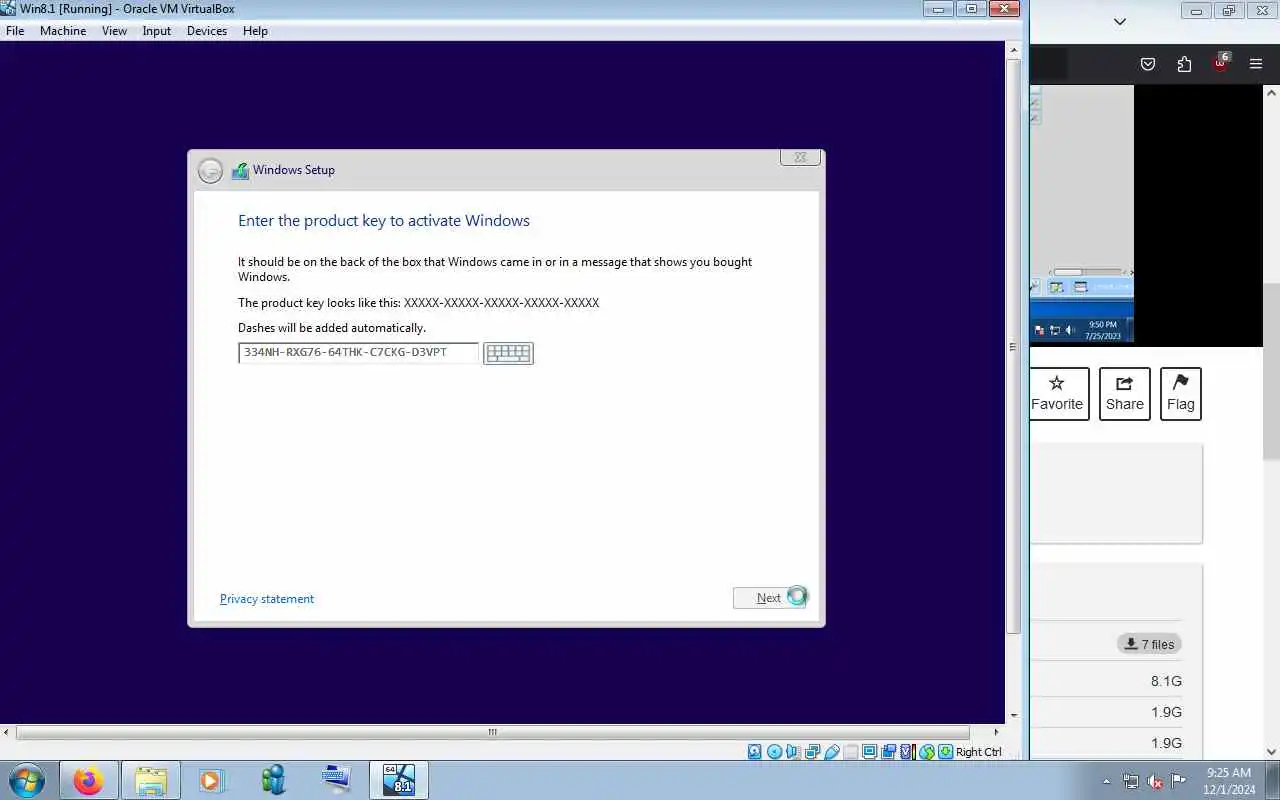
Task: Click the VirtualBox 8.1 VM taskbar icon
Action: point(398,780)
